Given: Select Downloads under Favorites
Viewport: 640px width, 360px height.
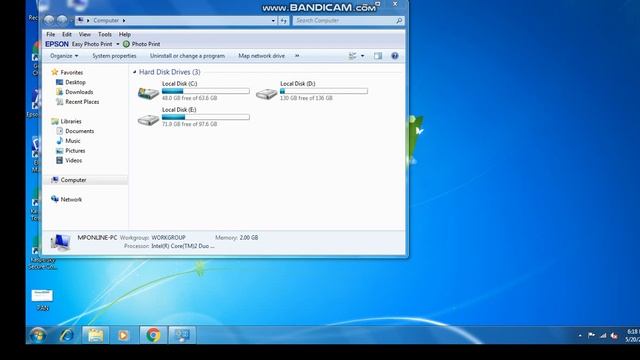Looking at the screenshot, I should (79, 92).
